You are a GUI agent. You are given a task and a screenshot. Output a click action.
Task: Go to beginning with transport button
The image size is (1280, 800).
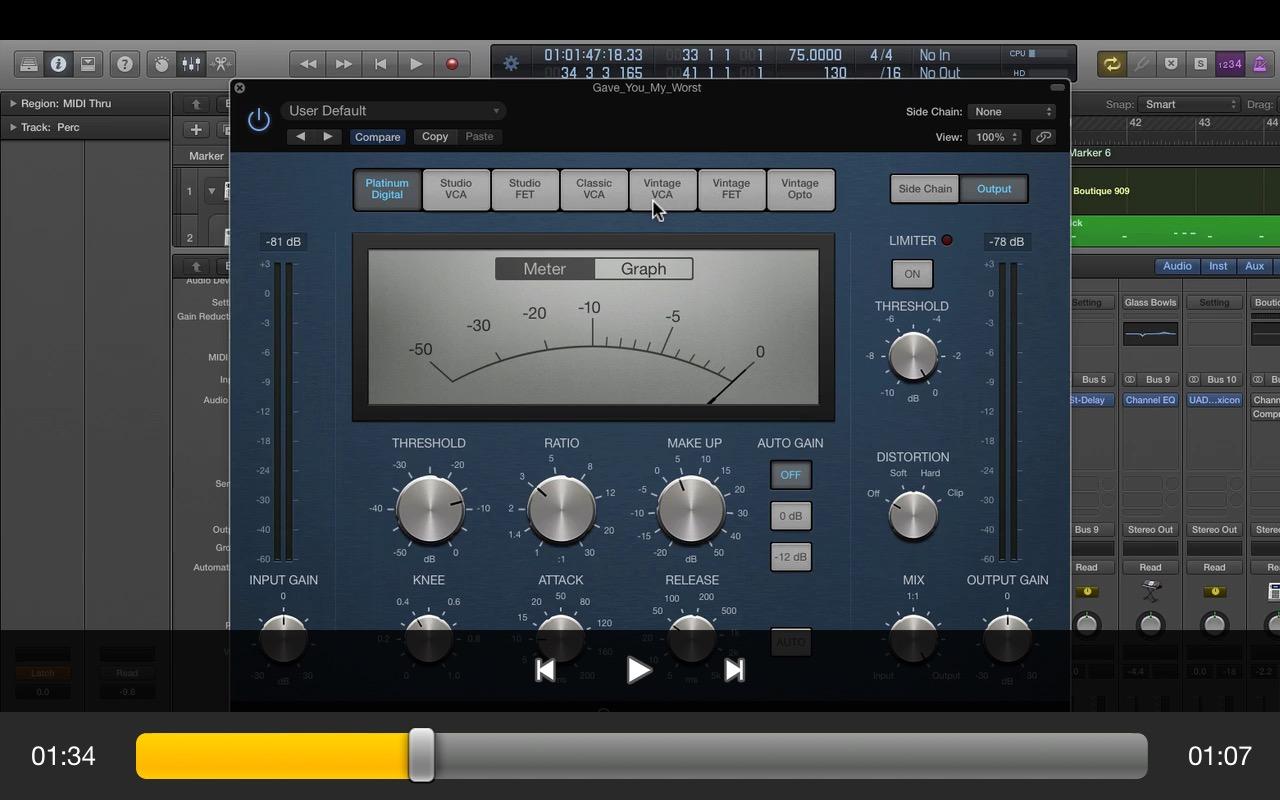point(380,64)
